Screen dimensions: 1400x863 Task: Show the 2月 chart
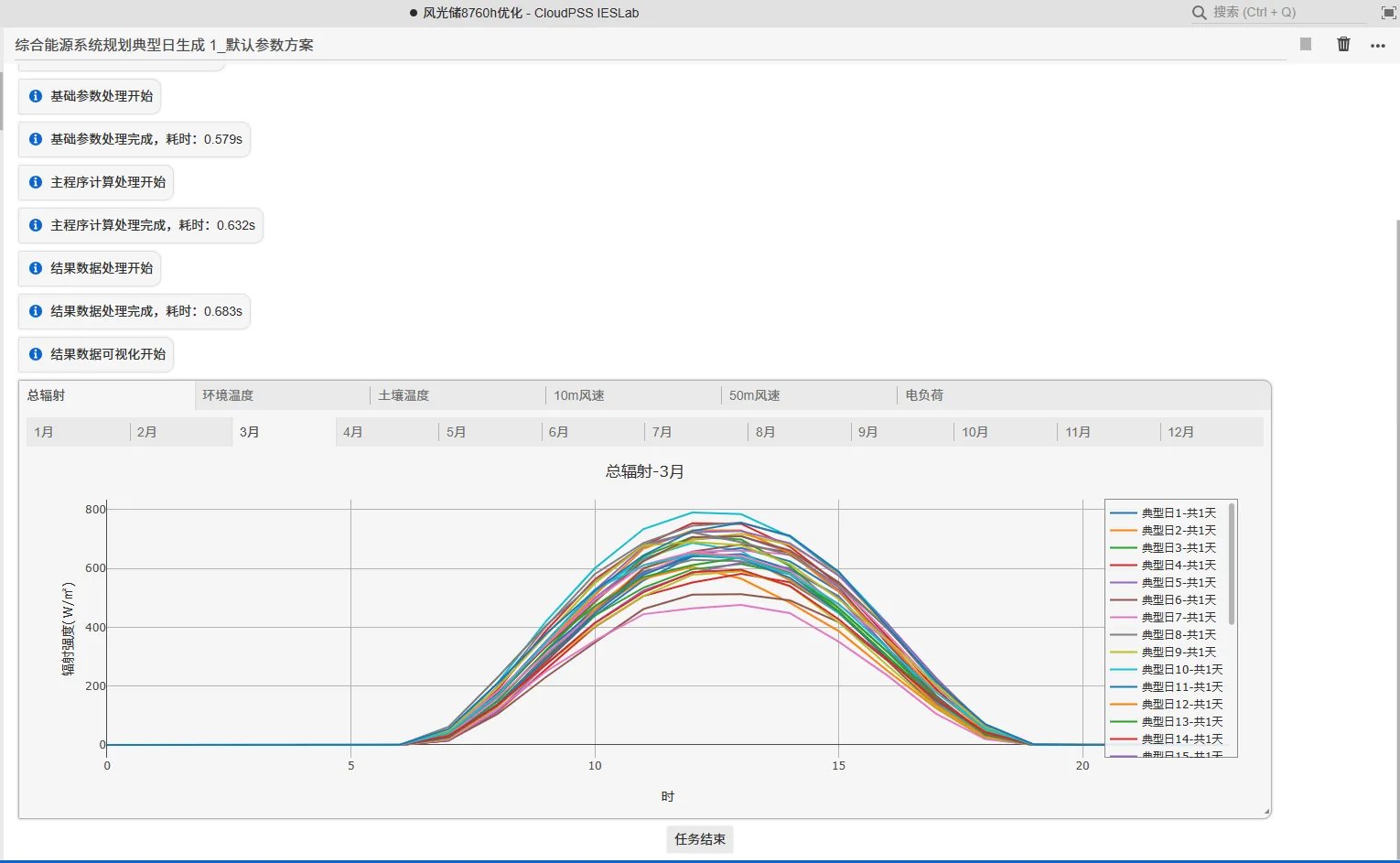tap(181, 432)
